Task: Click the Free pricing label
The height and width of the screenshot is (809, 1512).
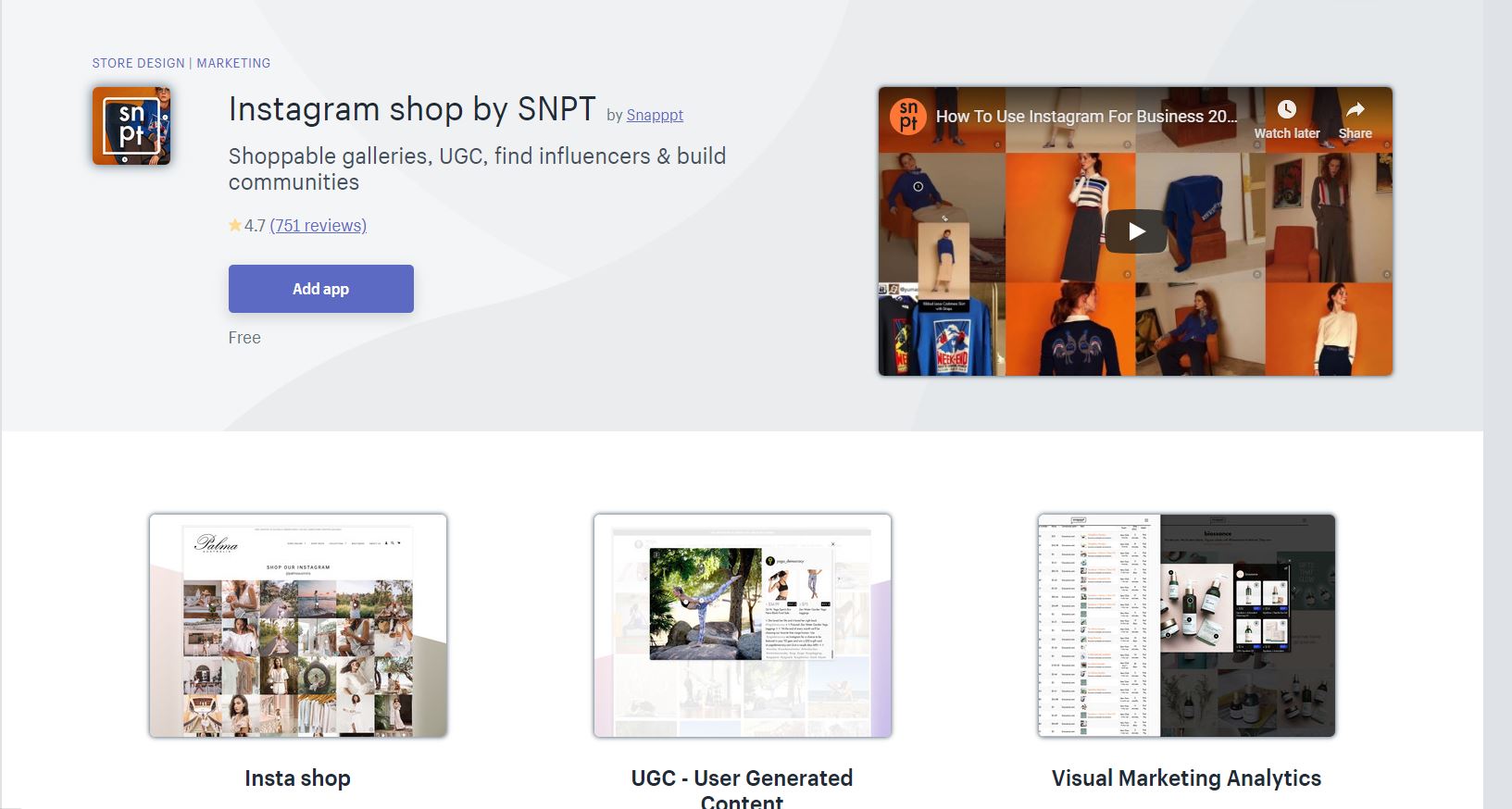Action: [244, 338]
